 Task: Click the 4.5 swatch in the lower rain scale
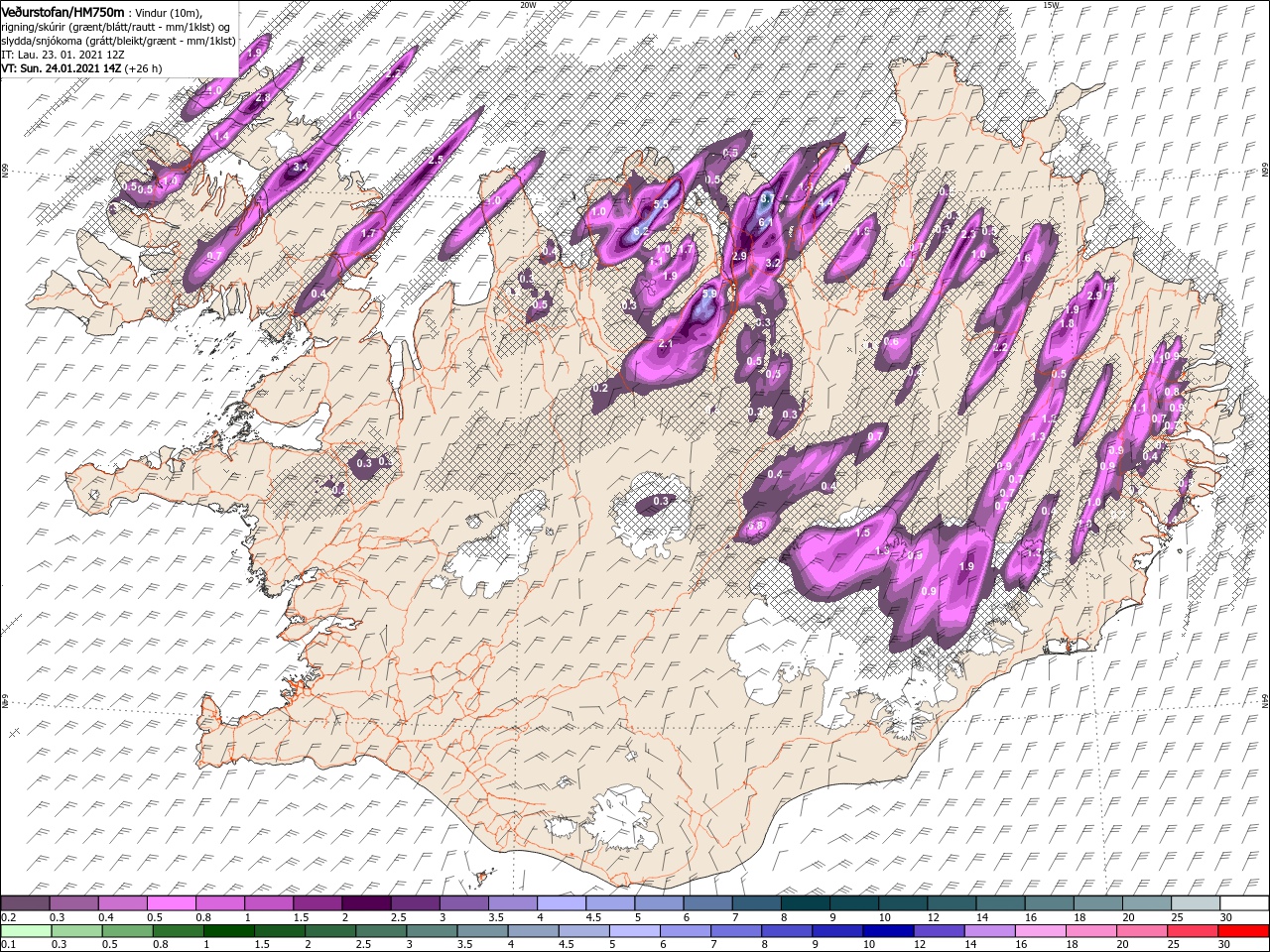(582, 931)
